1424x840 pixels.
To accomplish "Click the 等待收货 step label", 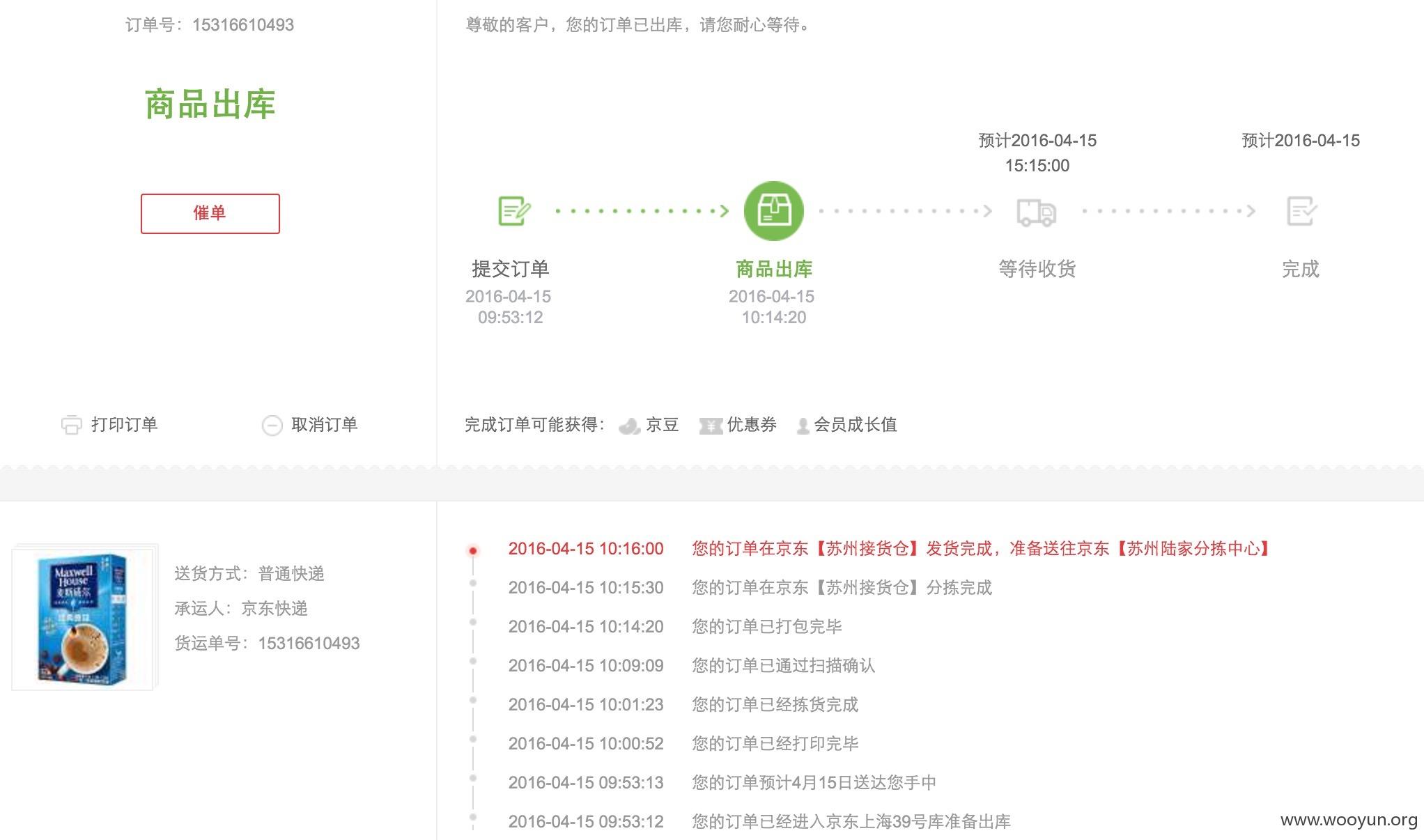I will [1037, 269].
